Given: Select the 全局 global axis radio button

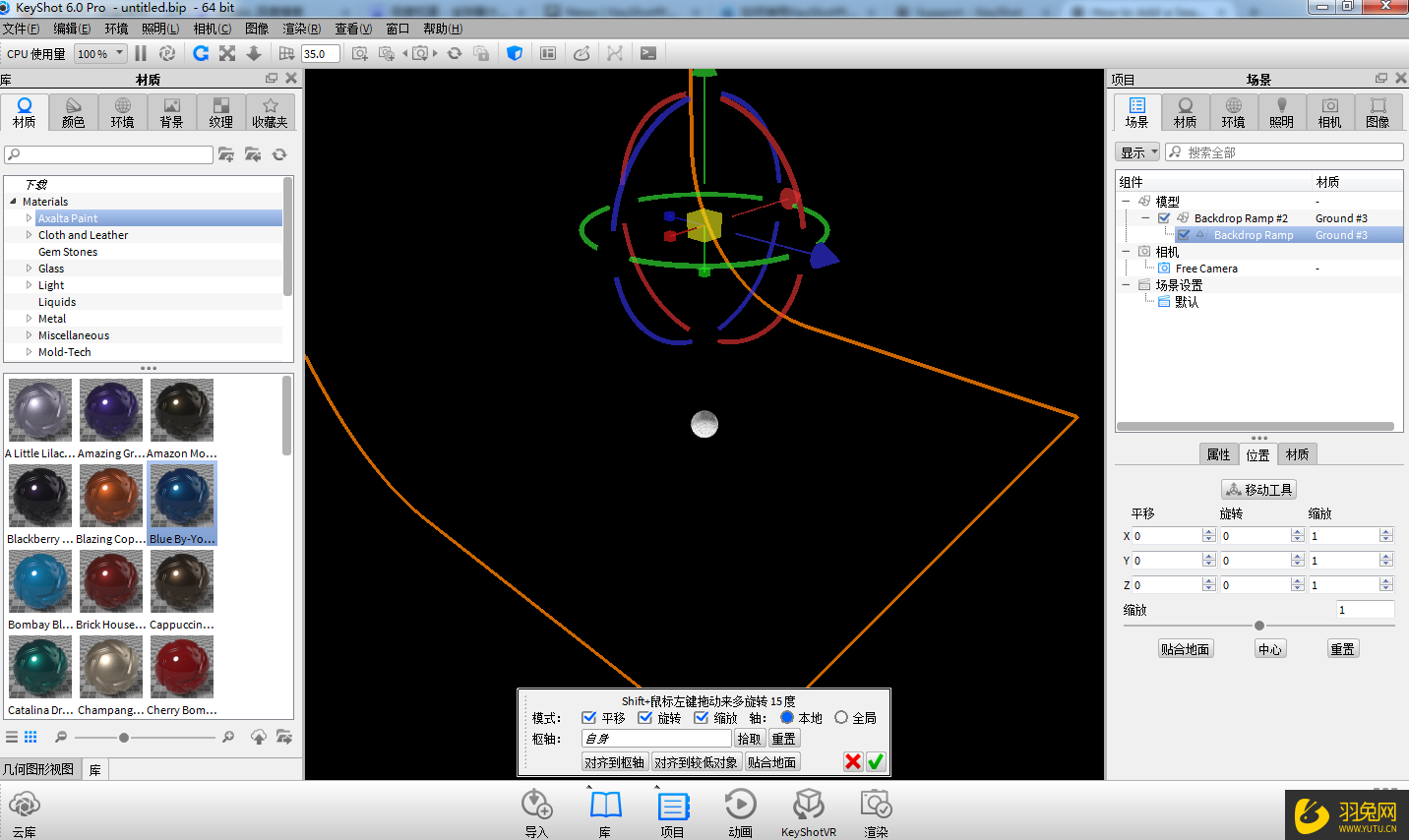Looking at the screenshot, I should (x=841, y=718).
